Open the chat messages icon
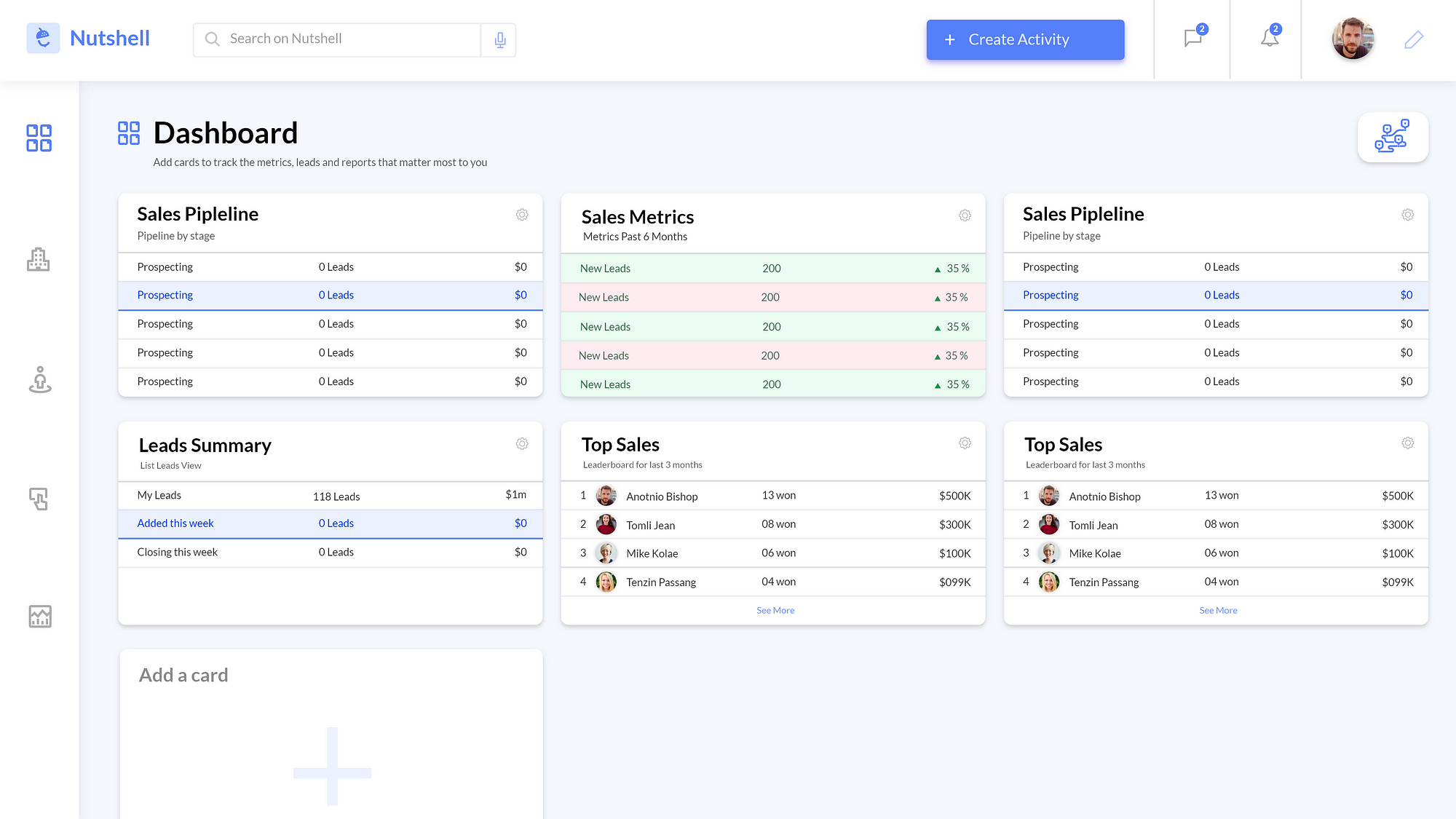 tap(1192, 38)
